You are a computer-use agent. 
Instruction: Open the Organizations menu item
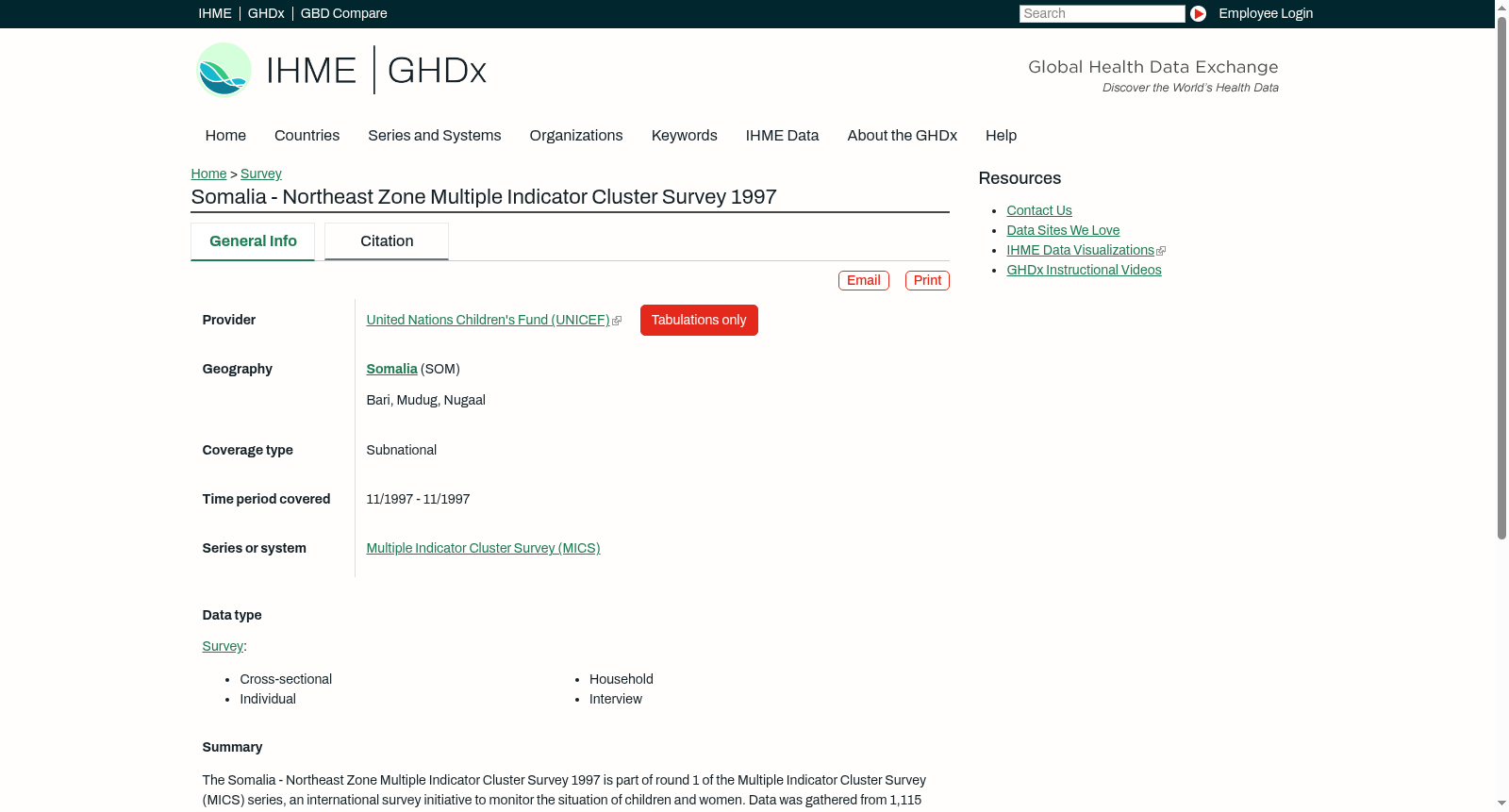(x=576, y=135)
